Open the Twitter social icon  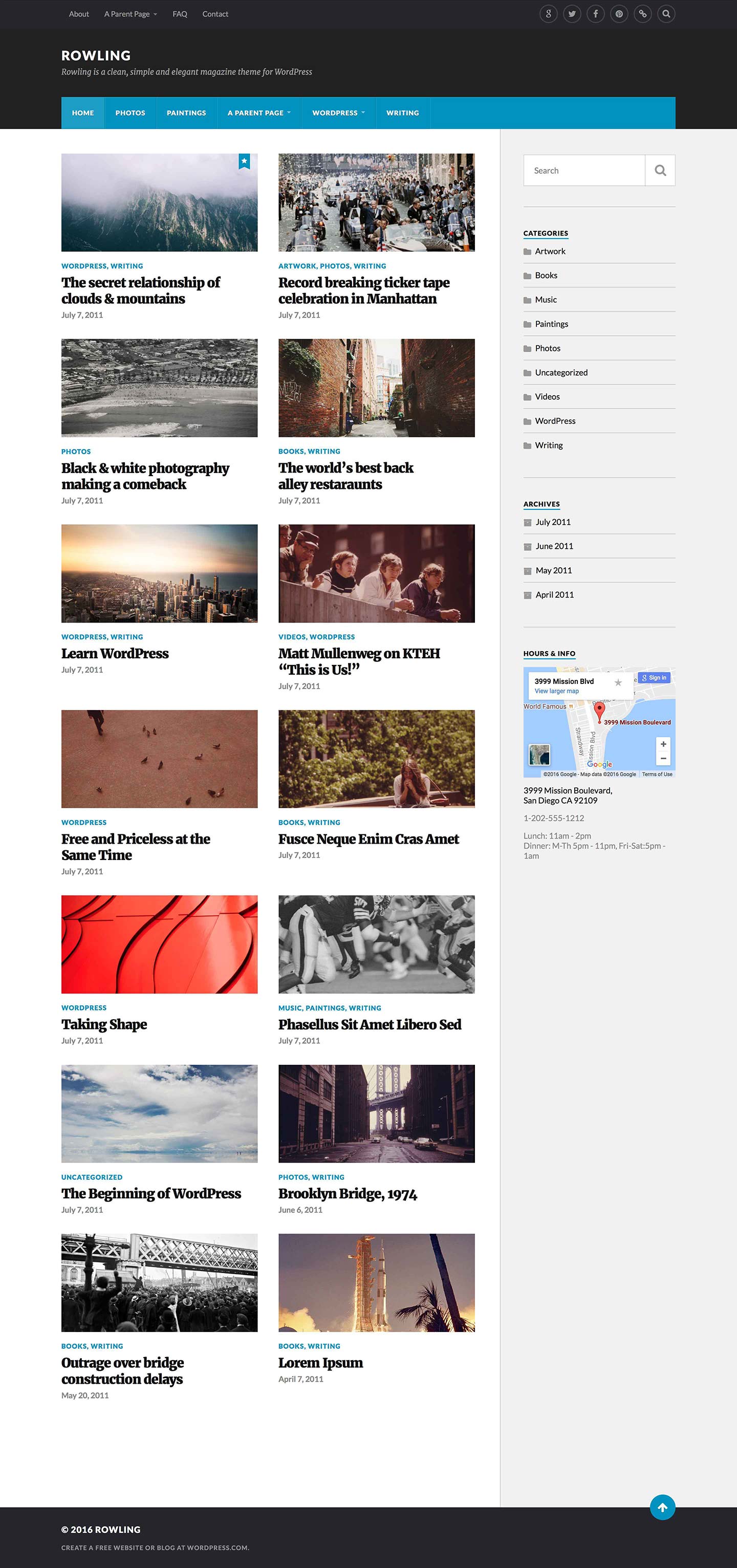(x=572, y=13)
